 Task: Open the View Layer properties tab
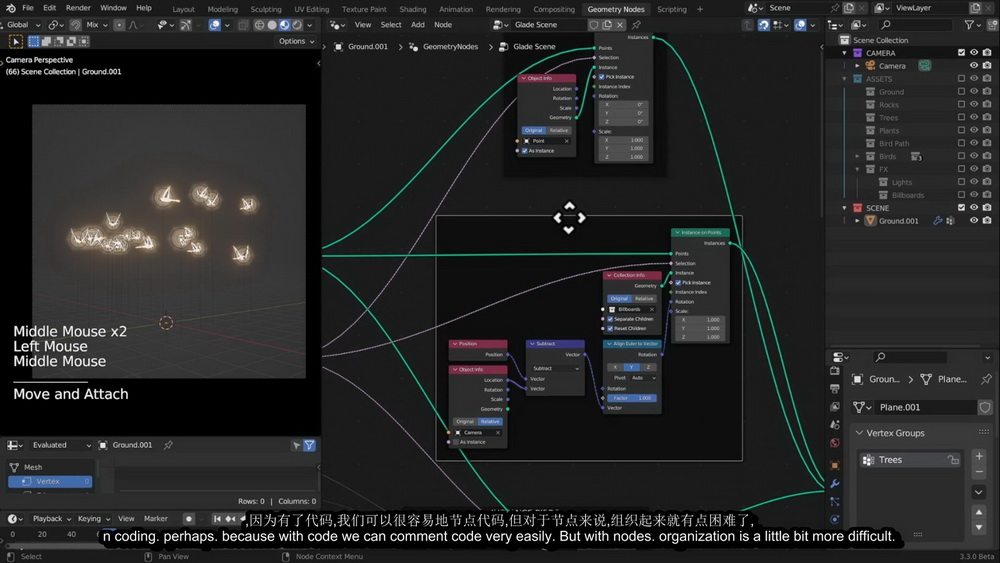point(835,406)
